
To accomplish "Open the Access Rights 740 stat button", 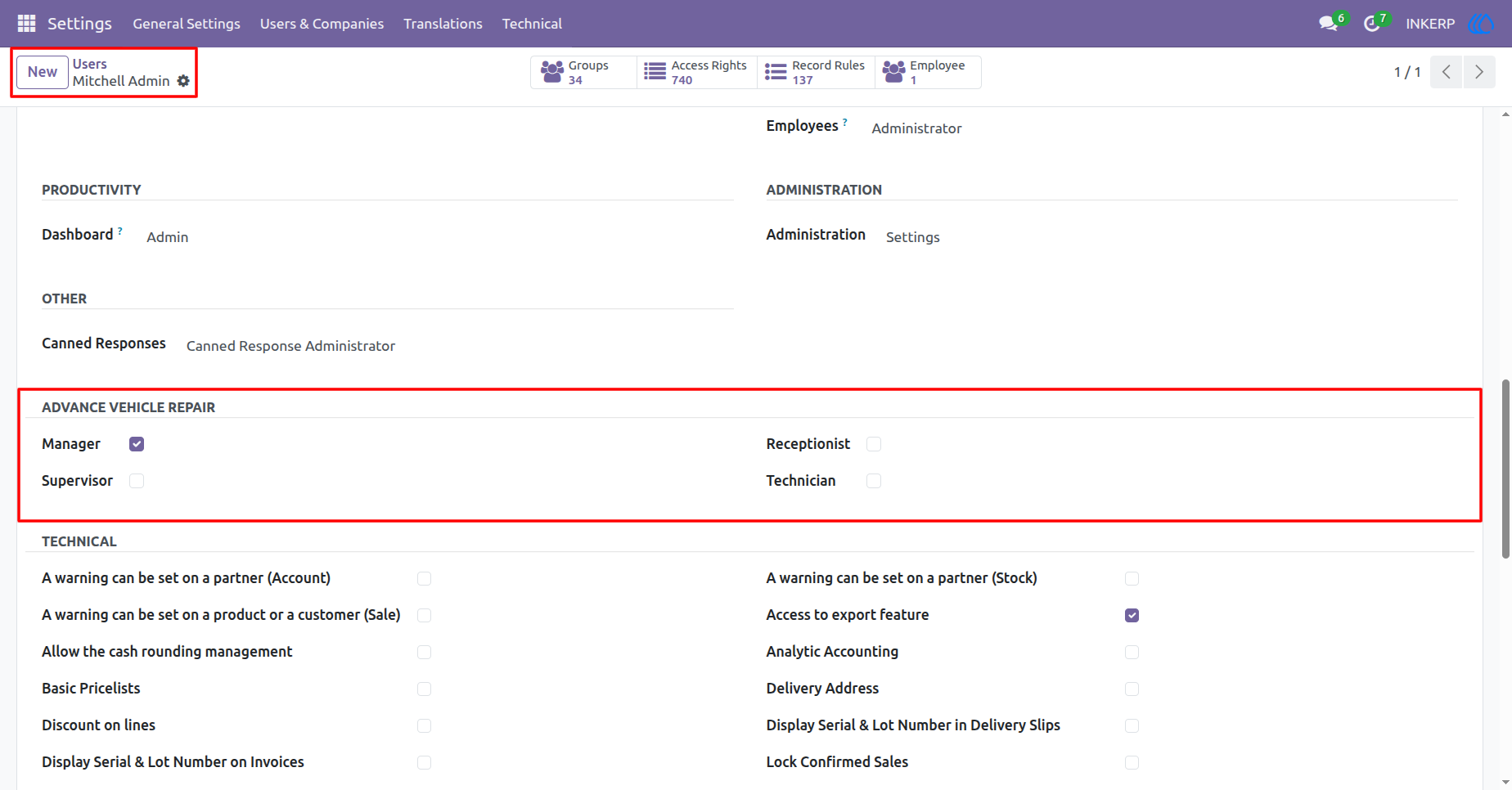I will click(697, 72).
